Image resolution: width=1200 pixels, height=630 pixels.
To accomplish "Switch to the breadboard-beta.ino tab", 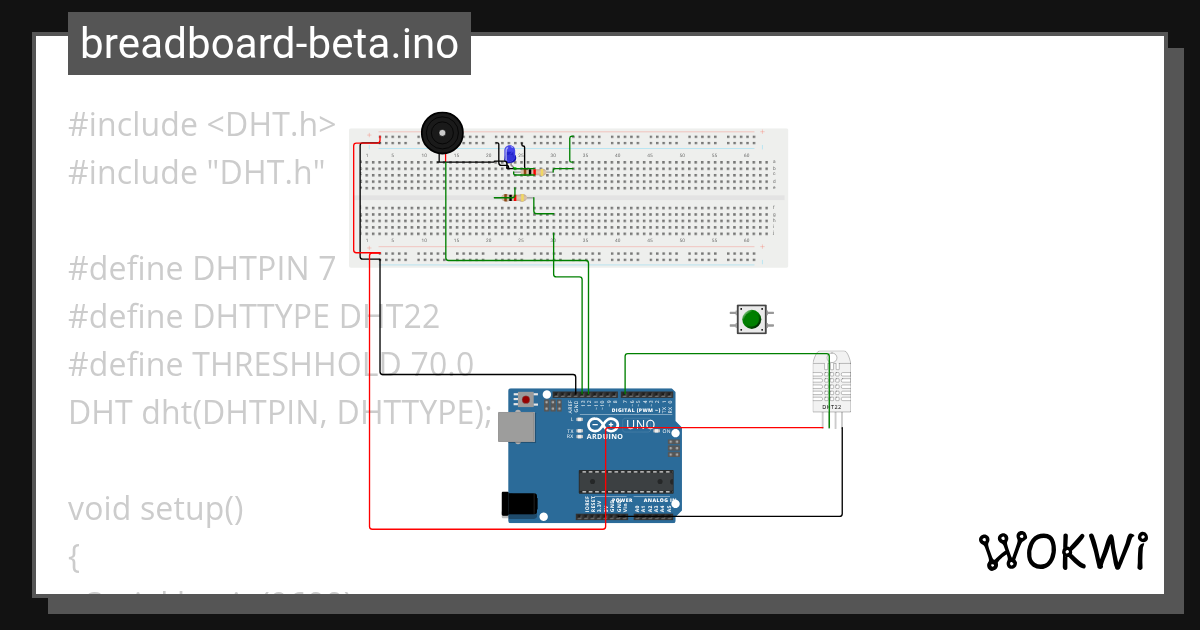I will pyautogui.click(x=268, y=43).
